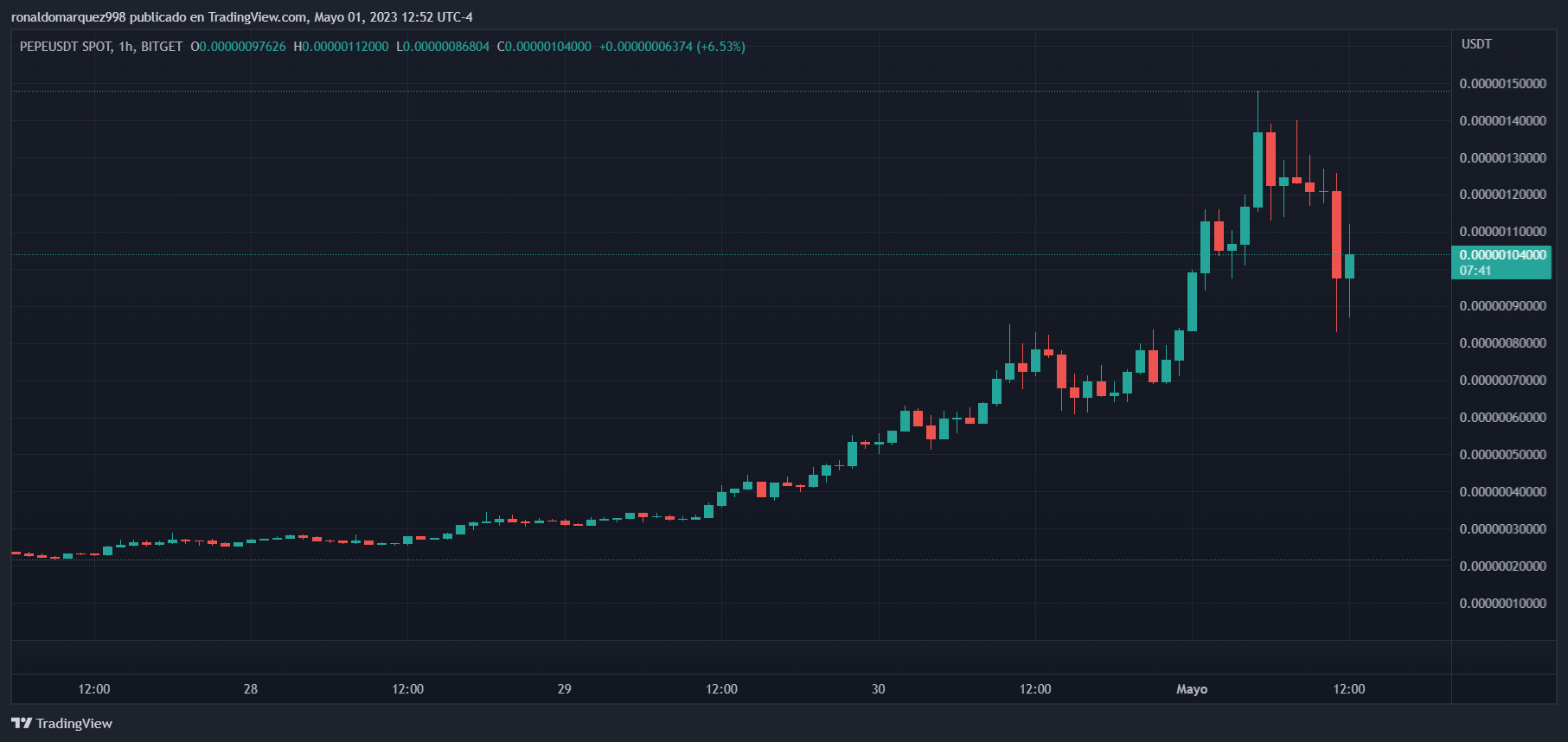
Task: Click price axis label 0.00000090000
Action: (x=1502, y=306)
